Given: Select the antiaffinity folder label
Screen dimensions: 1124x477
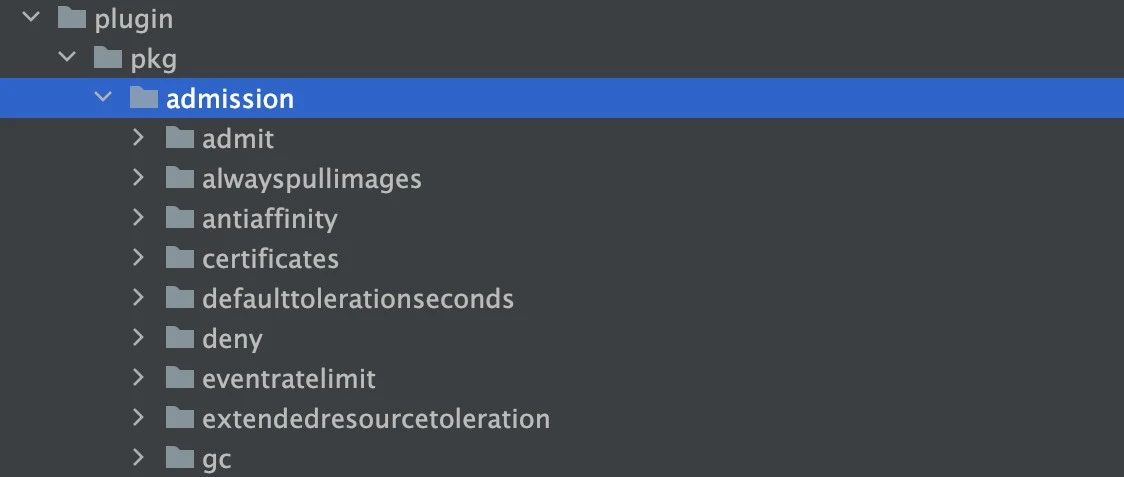Looking at the screenshot, I should (x=270, y=218).
